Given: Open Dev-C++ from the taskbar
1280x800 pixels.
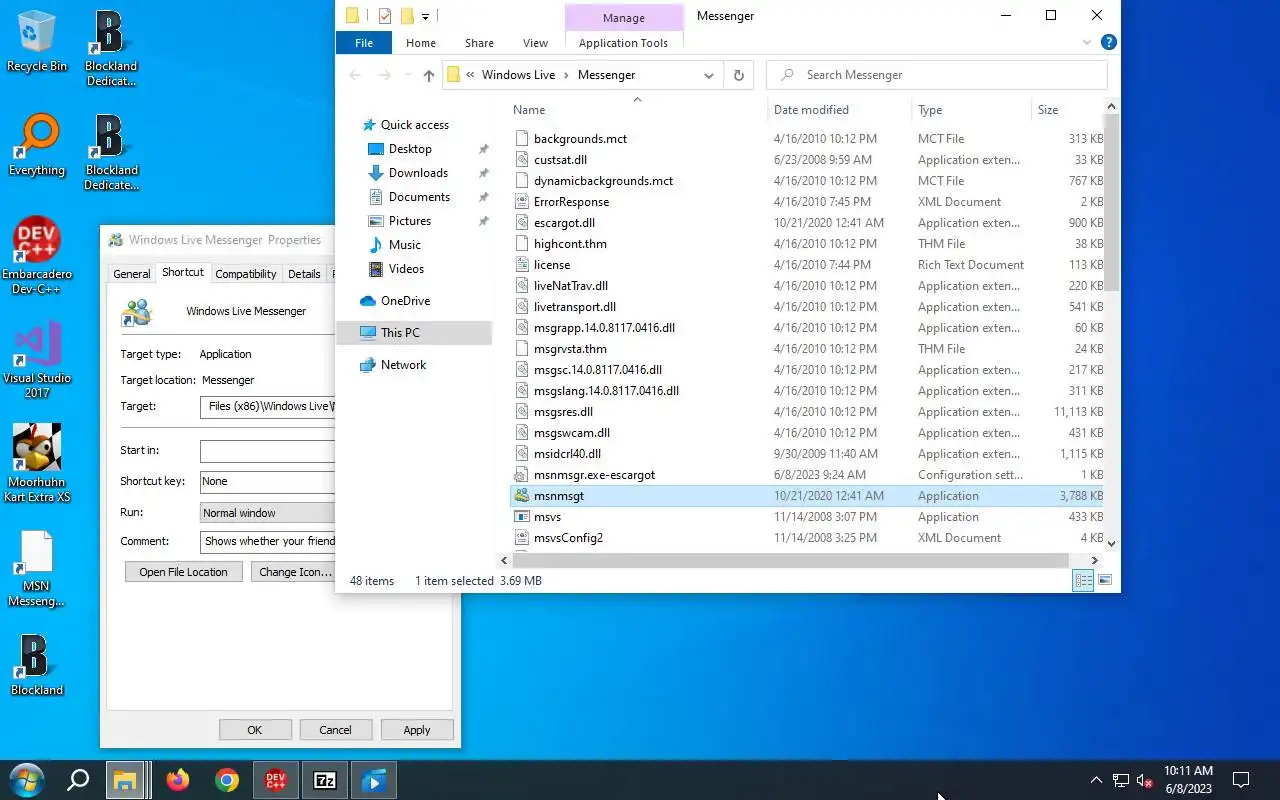Looking at the screenshot, I should (276, 780).
